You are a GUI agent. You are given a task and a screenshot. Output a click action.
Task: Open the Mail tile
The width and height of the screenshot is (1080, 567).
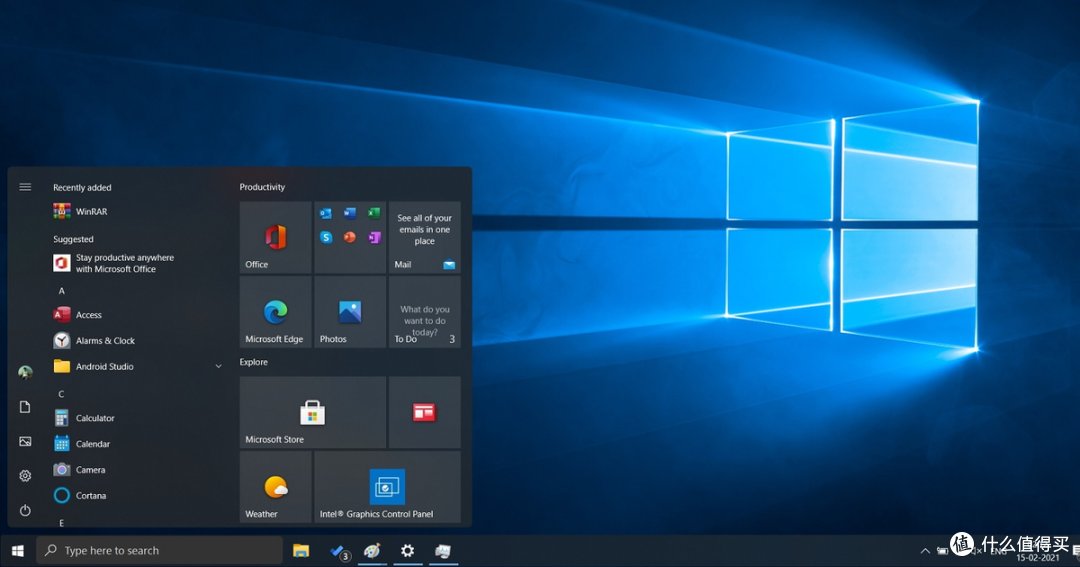(x=424, y=238)
